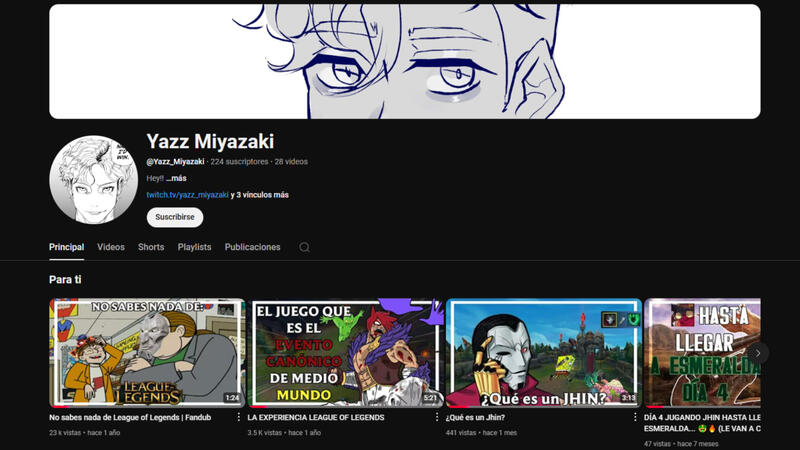The width and height of the screenshot is (800, 450).
Task: Select the Playlists tab
Action: click(x=194, y=247)
